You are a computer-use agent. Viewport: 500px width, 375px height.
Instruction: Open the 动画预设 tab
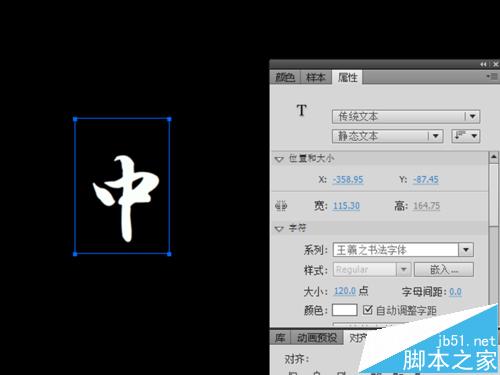317,338
